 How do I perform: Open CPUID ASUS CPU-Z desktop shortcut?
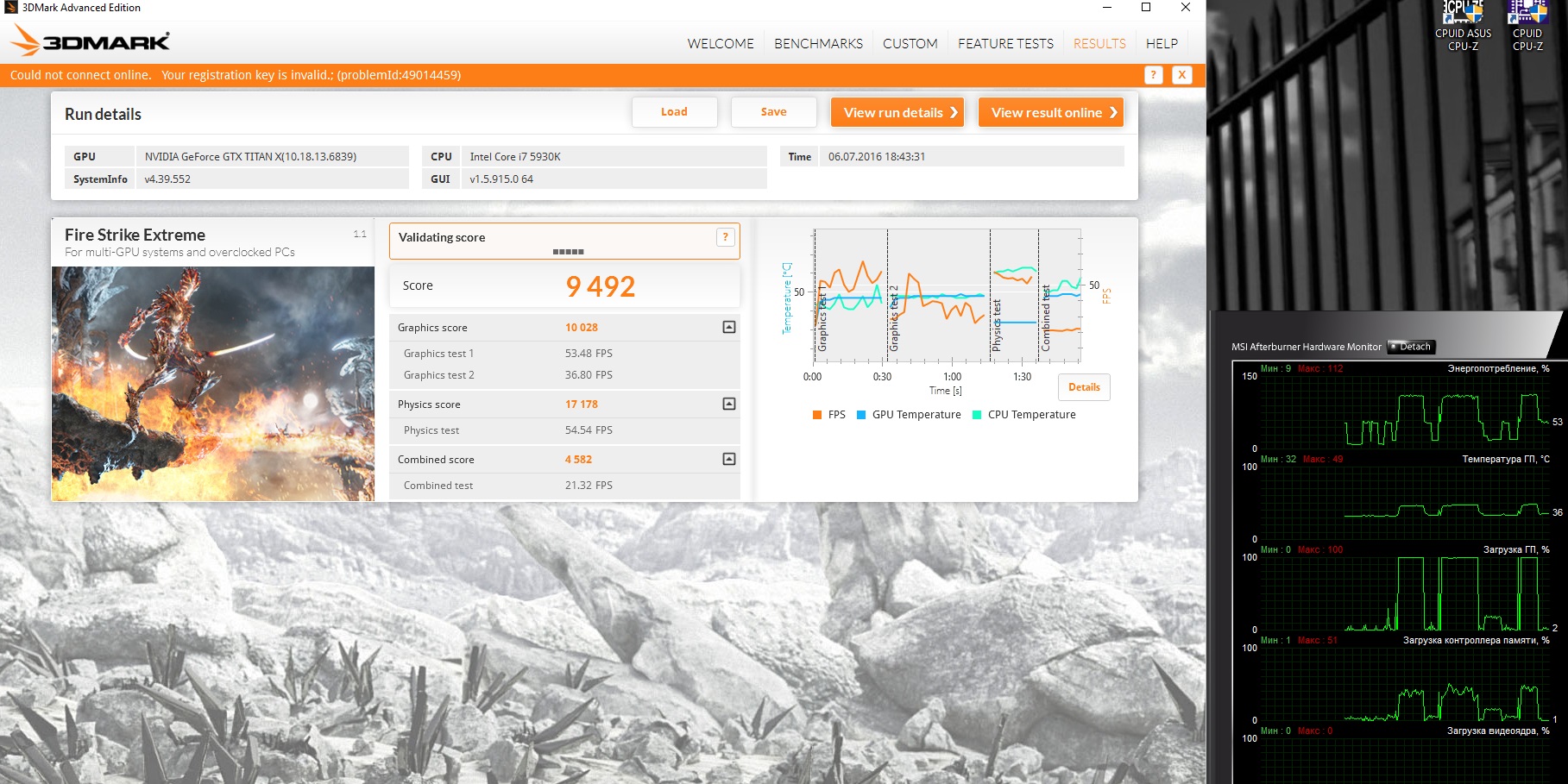(1463, 26)
